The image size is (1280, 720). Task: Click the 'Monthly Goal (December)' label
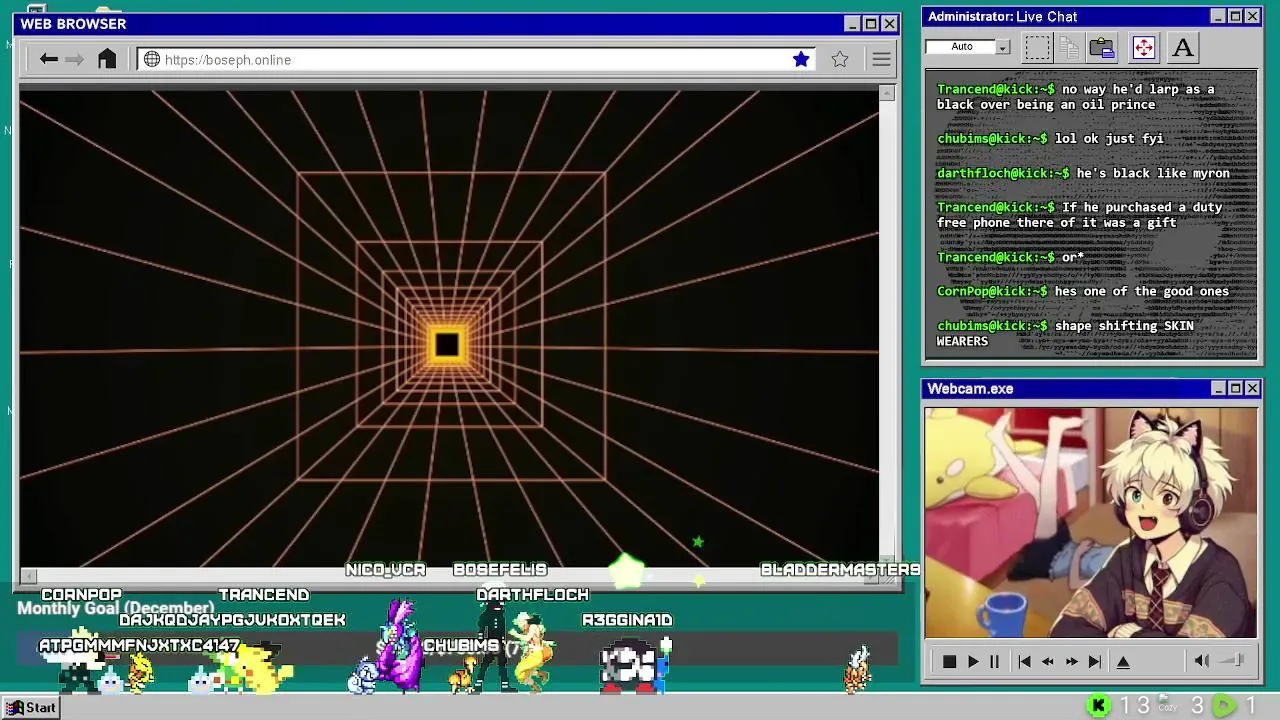[116, 609]
